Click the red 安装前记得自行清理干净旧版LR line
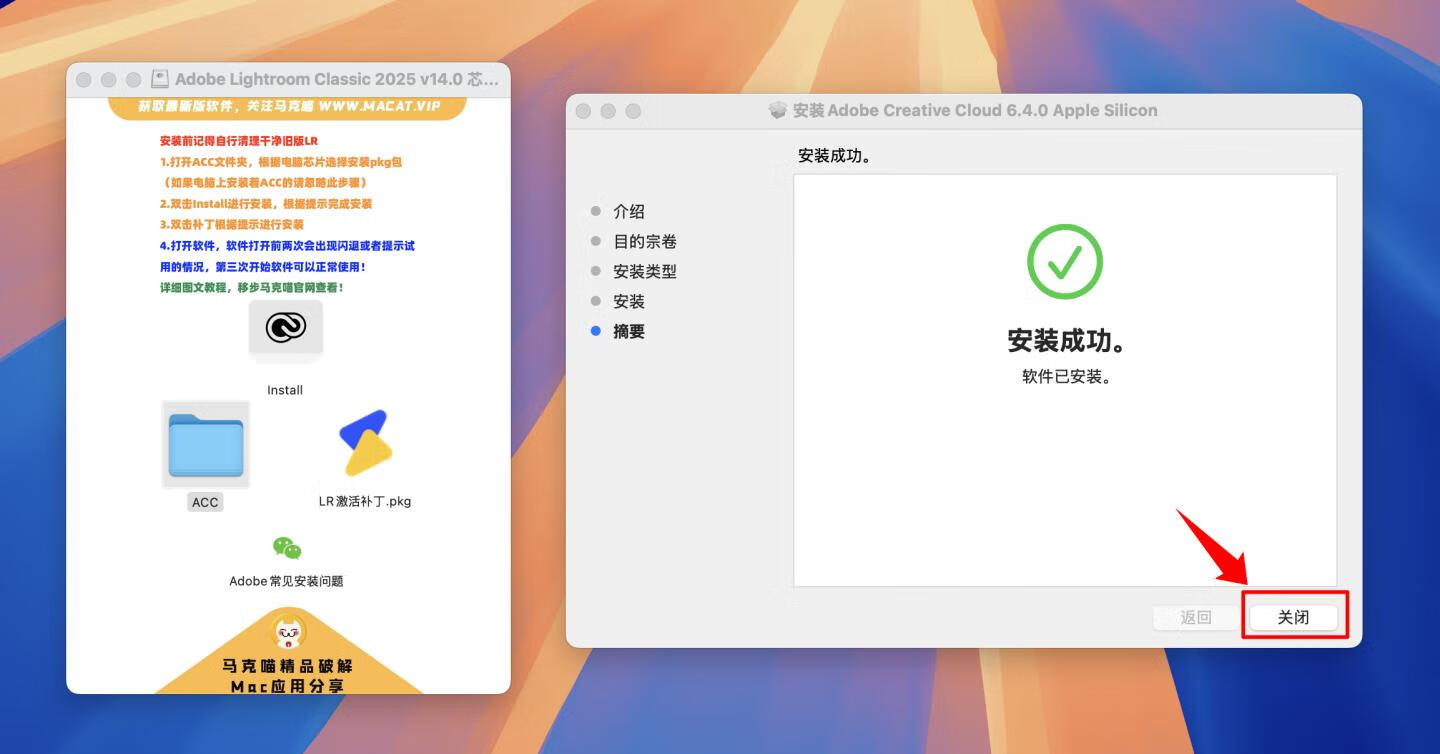This screenshot has width=1440, height=754. coord(239,141)
